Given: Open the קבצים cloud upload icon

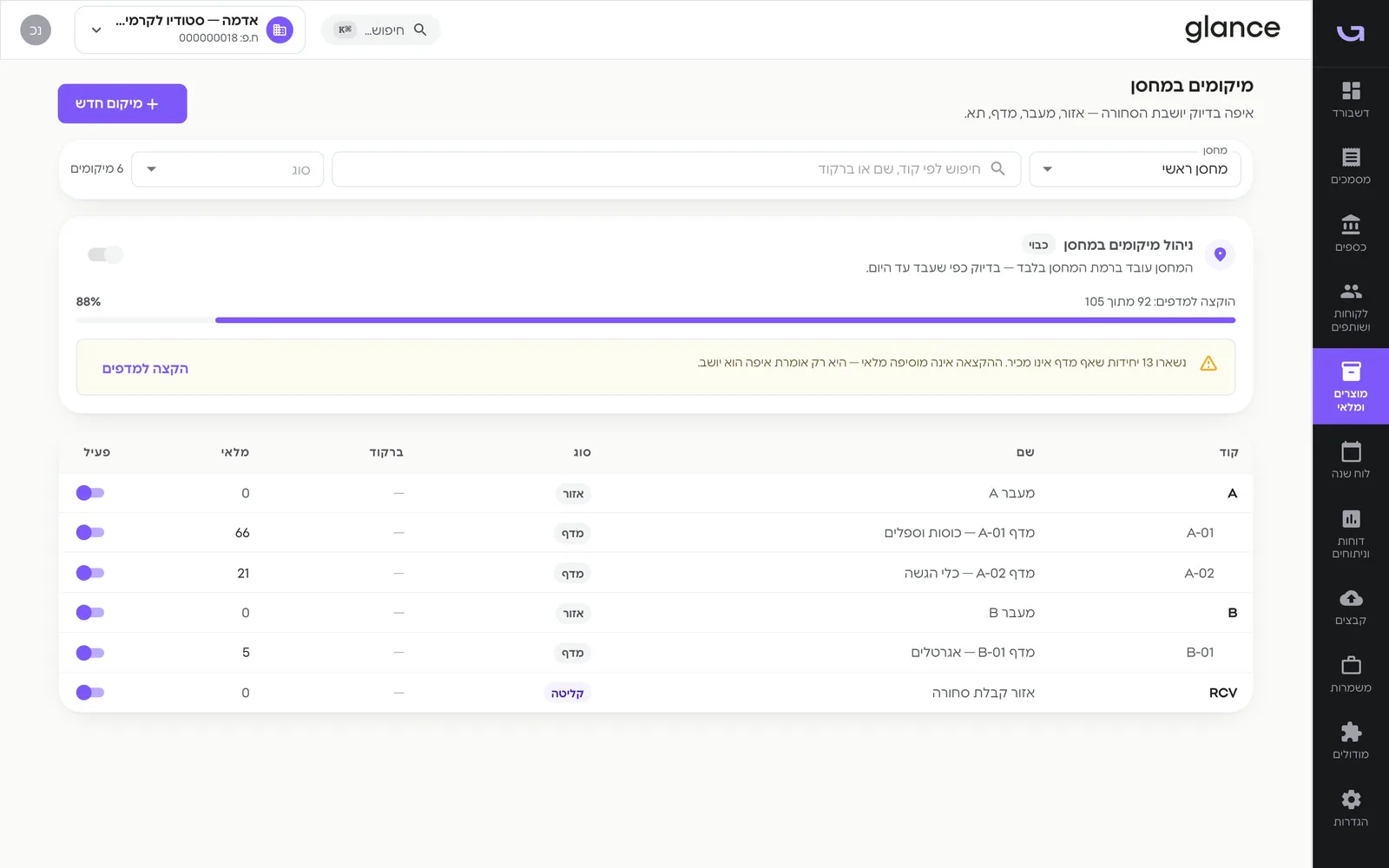Looking at the screenshot, I should (x=1351, y=598).
